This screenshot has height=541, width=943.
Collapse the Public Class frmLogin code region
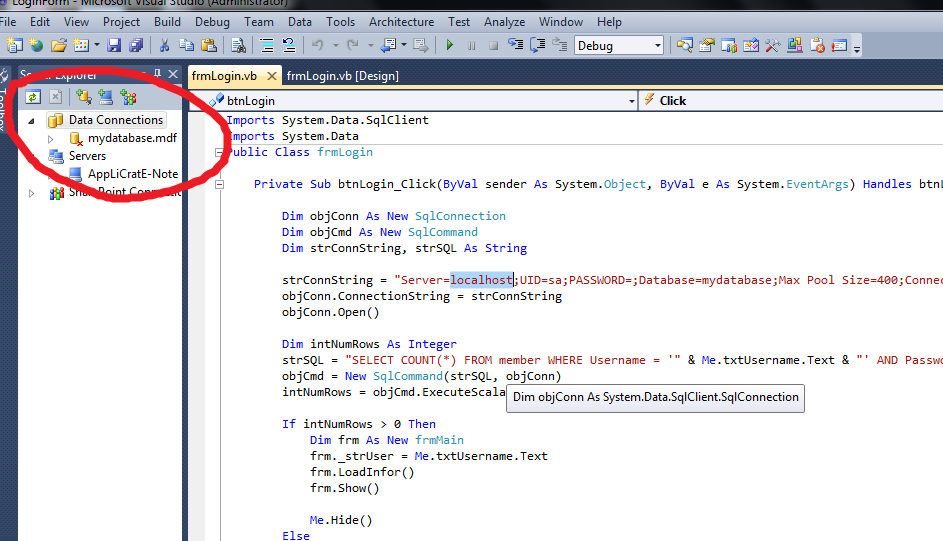(220, 153)
